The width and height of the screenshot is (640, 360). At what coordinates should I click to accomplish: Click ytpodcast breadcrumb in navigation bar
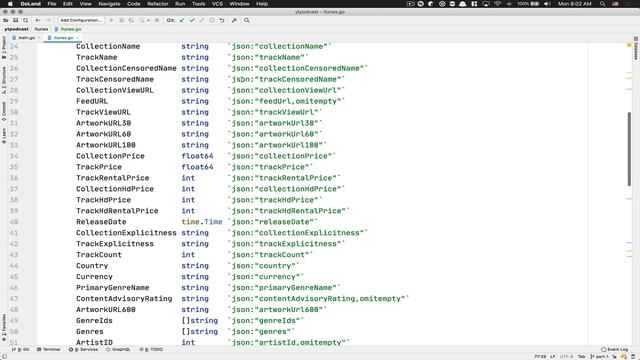(x=16, y=29)
